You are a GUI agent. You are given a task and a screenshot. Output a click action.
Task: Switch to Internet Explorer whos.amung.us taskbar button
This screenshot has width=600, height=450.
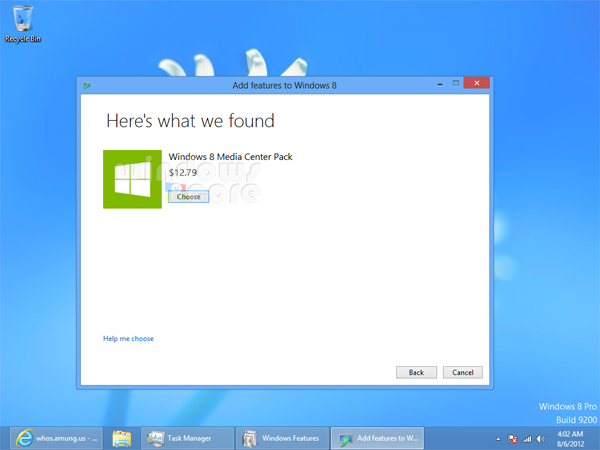(x=56, y=438)
